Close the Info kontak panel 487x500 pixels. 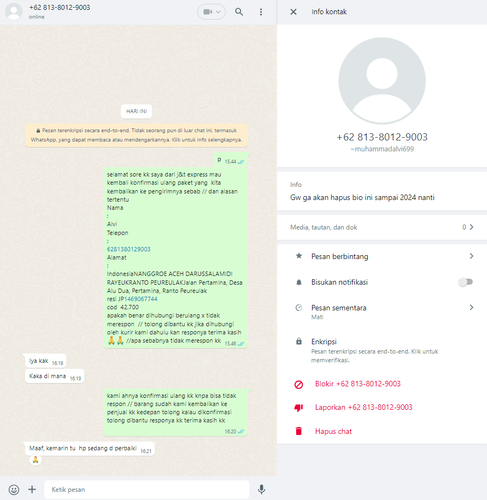click(293, 12)
